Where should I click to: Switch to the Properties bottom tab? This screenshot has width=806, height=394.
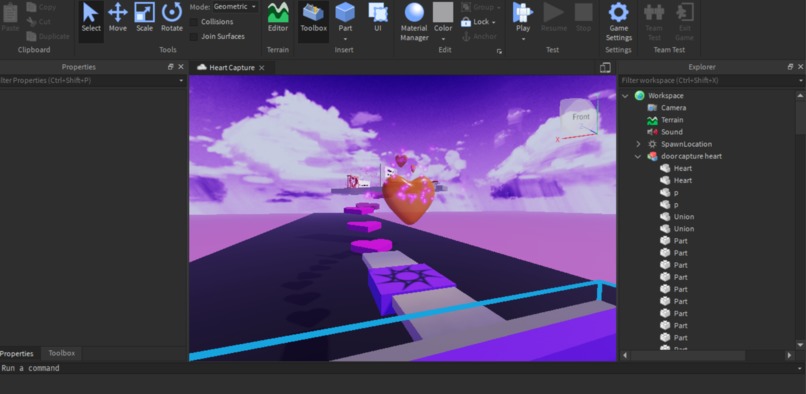coord(16,353)
